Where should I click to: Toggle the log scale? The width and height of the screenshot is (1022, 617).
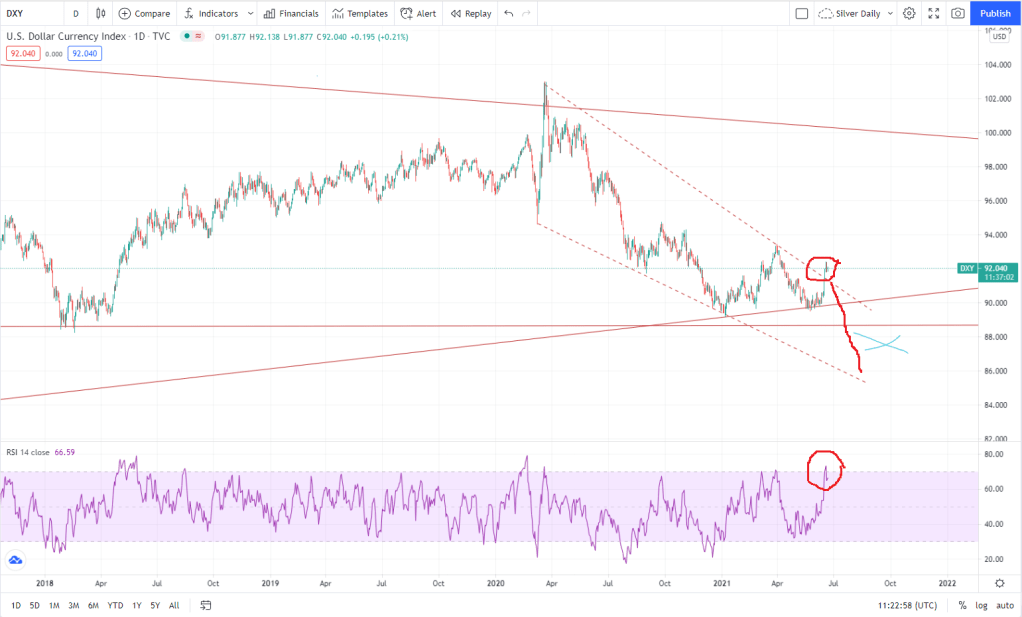pyautogui.click(x=980, y=605)
